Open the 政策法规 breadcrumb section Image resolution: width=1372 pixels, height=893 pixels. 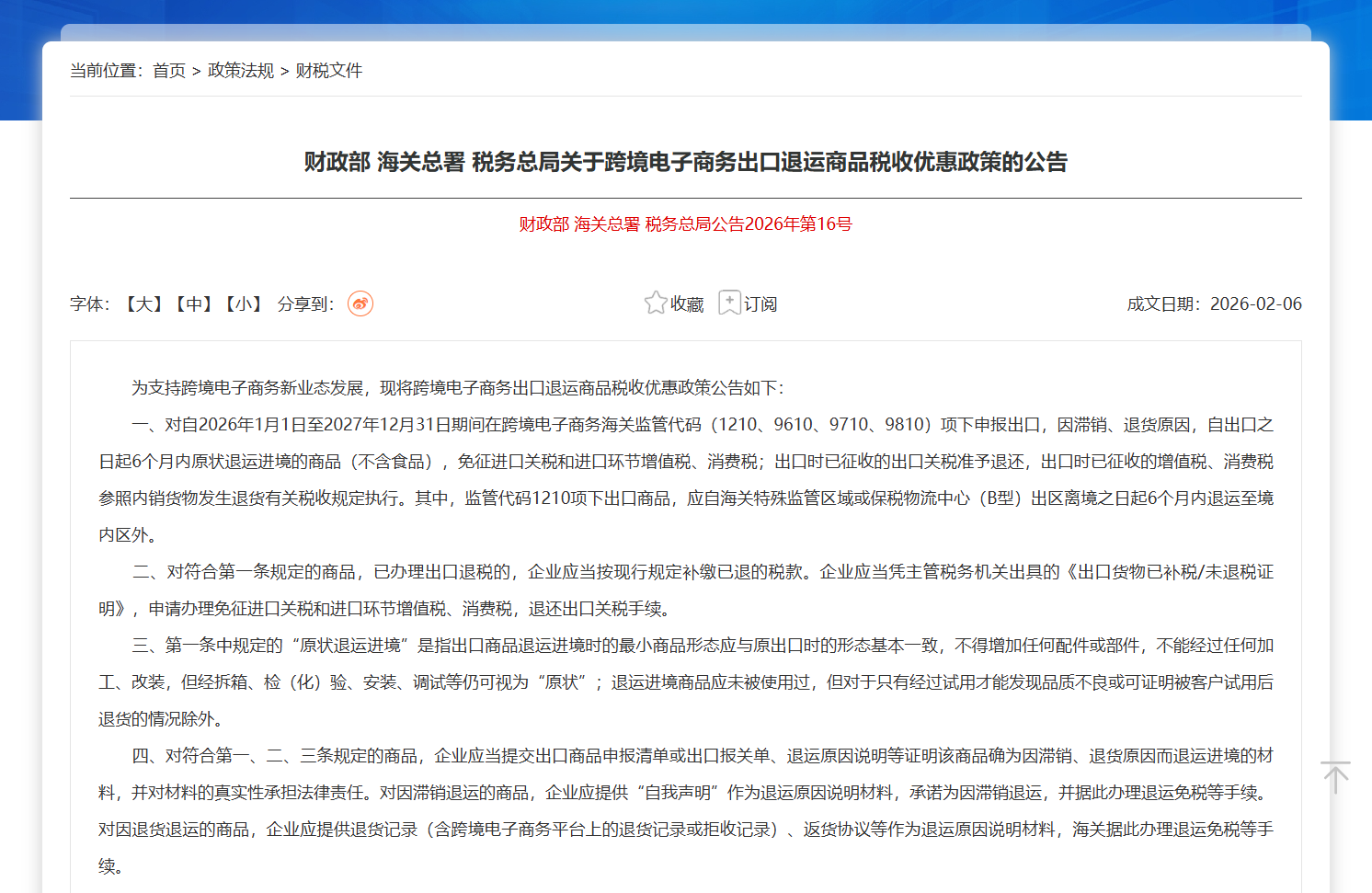(239, 70)
